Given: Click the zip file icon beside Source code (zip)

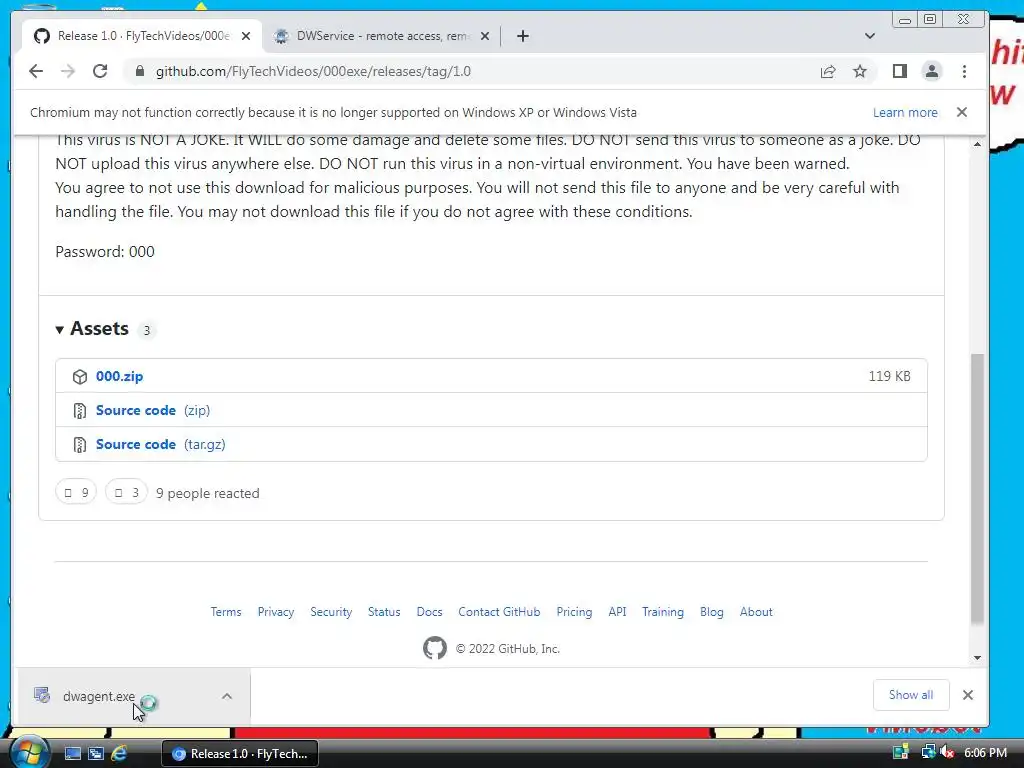Looking at the screenshot, I should click(x=80, y=411).
